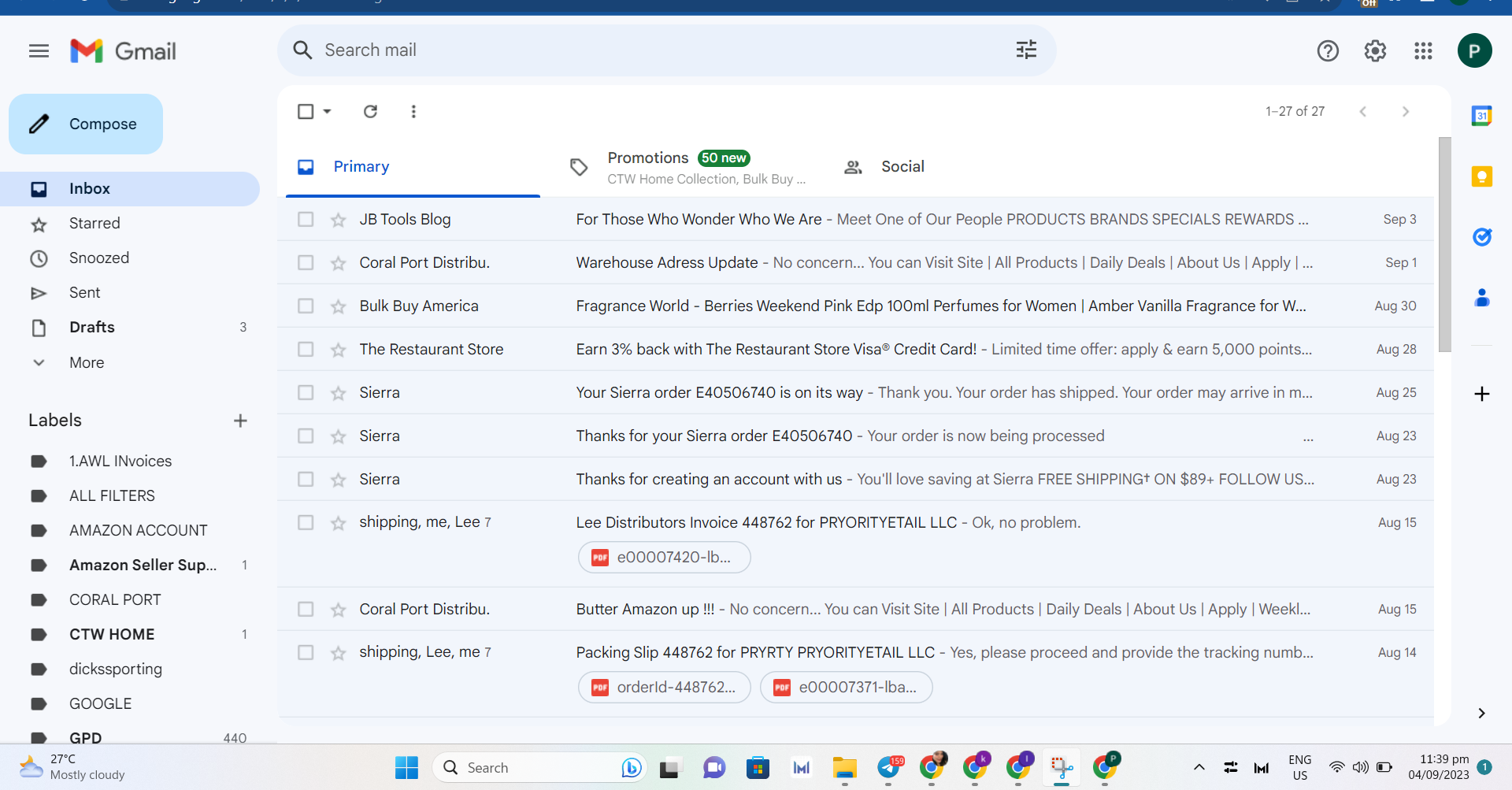1512x790 pixels.
Task: Show hidden system tray icons
Action: click(1199, 767)
